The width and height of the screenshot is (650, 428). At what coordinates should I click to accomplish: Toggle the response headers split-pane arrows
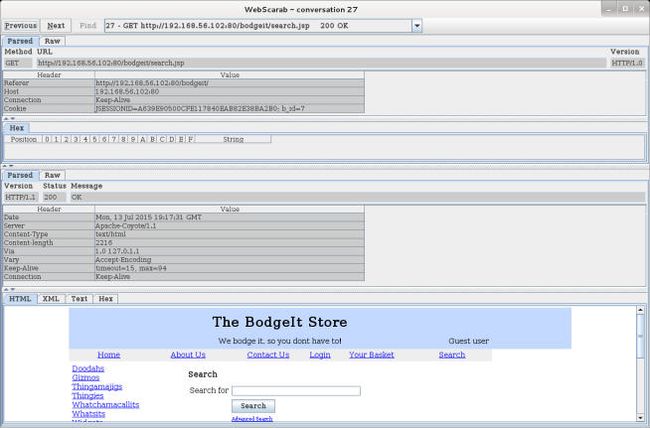coord(9,289)
